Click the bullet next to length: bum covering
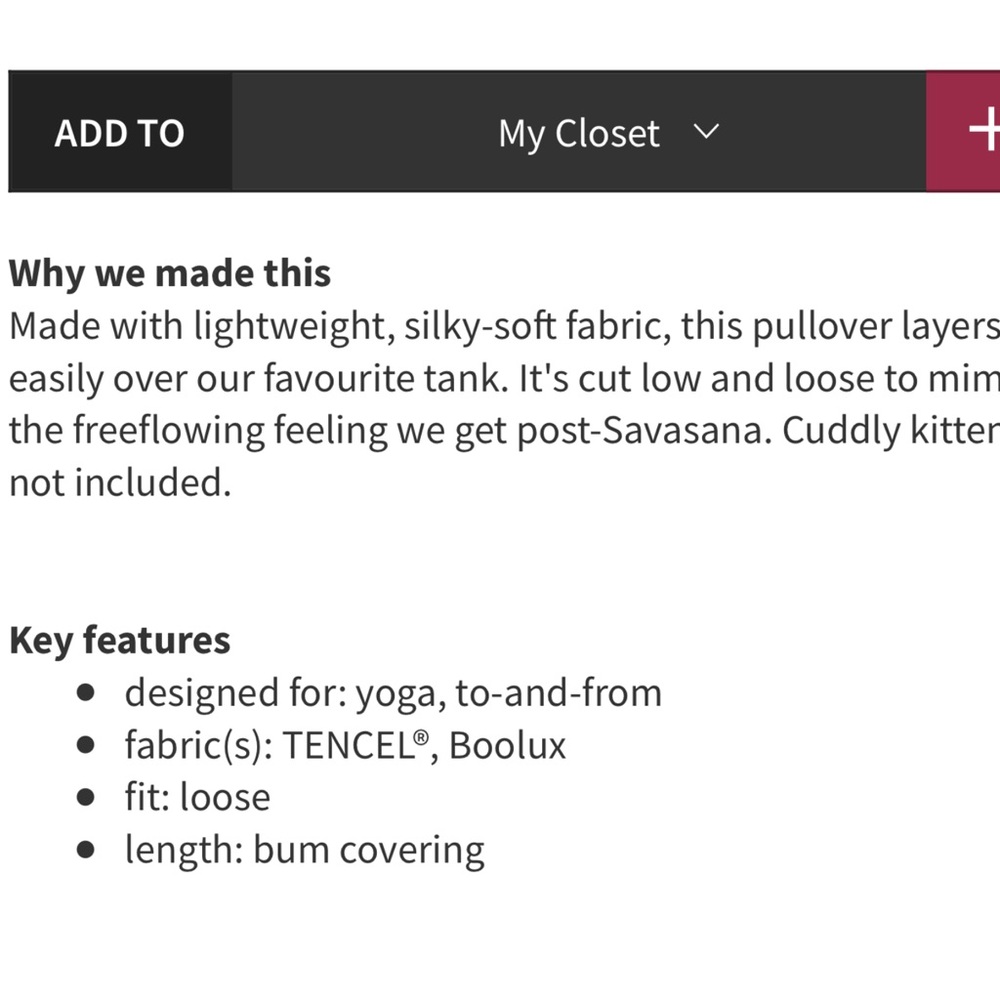1000x1000 pixels. click(85, 848)
